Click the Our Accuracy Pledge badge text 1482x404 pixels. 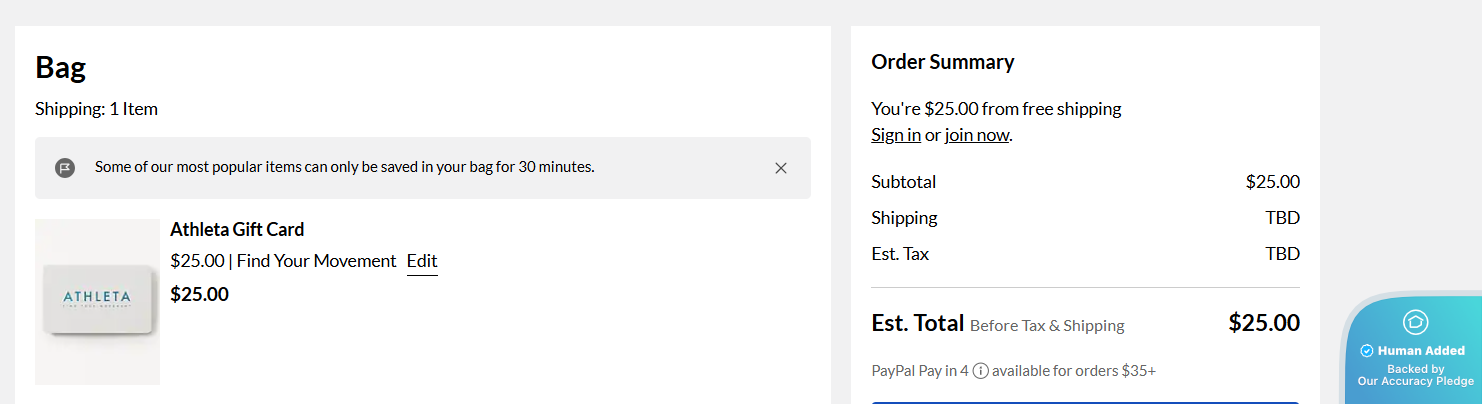(x=1415, y=381)
